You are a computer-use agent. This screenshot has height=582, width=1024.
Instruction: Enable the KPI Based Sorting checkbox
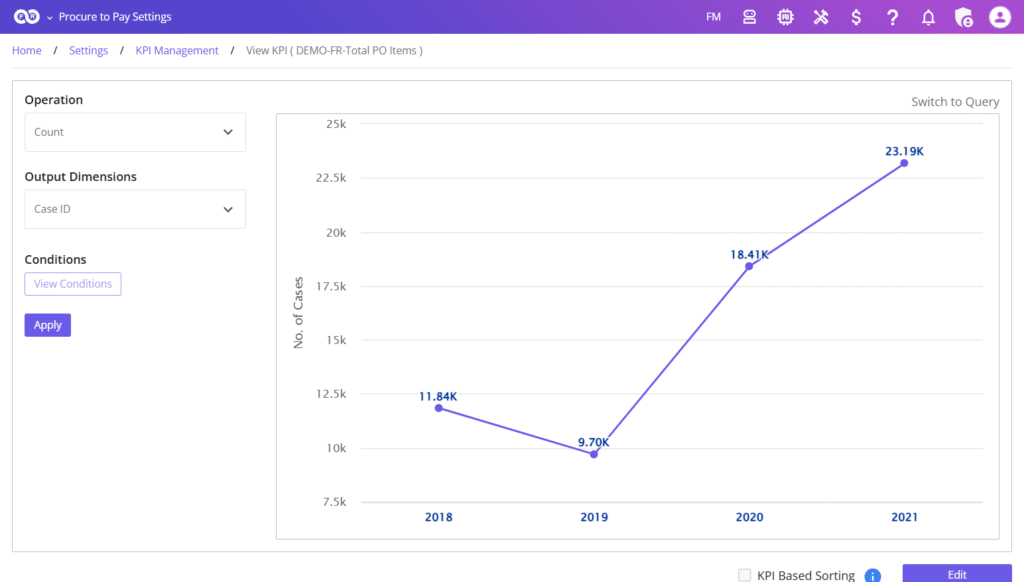744,575
